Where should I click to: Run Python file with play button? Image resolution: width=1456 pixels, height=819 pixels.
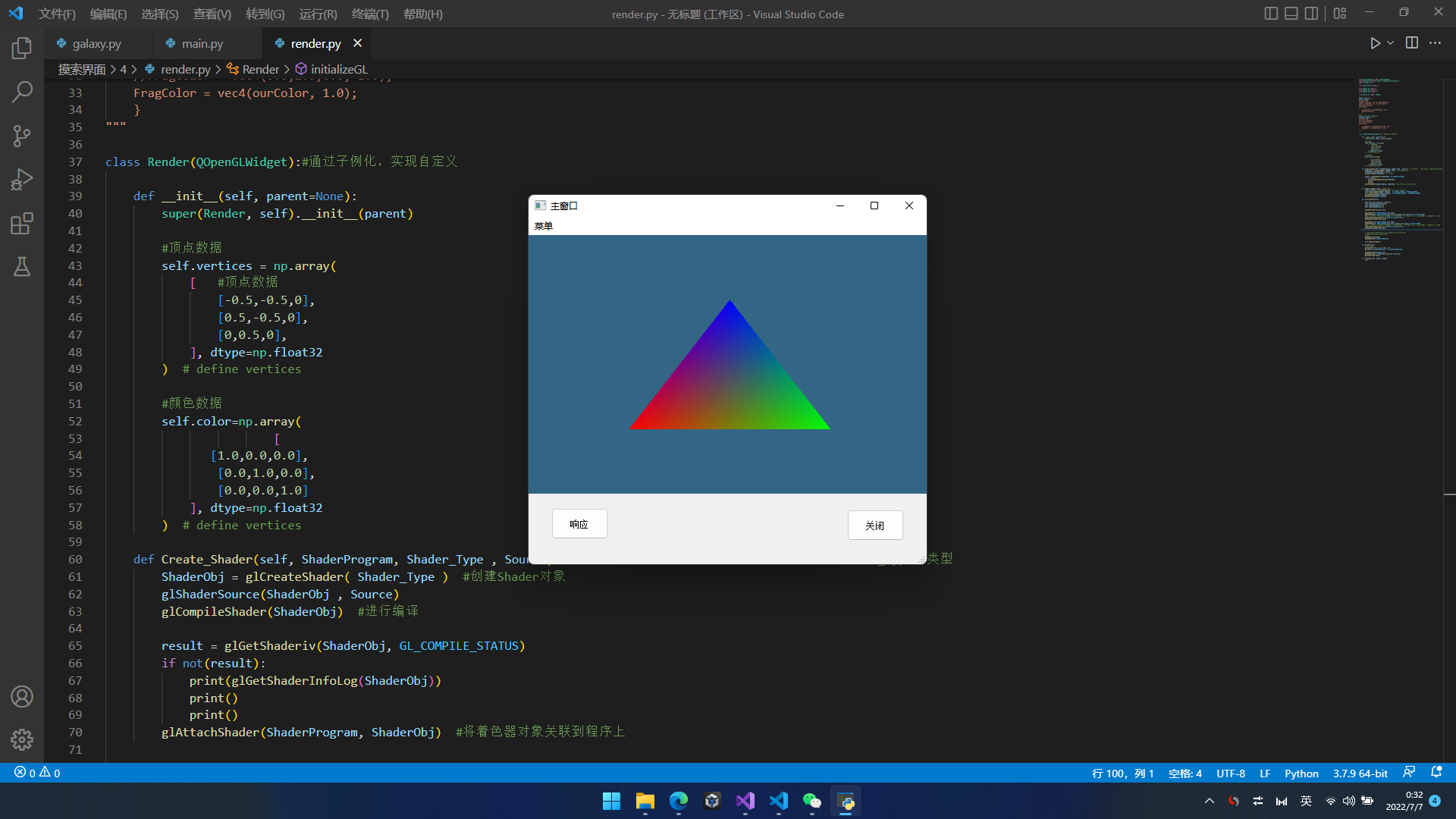(x=1375, y=43)
